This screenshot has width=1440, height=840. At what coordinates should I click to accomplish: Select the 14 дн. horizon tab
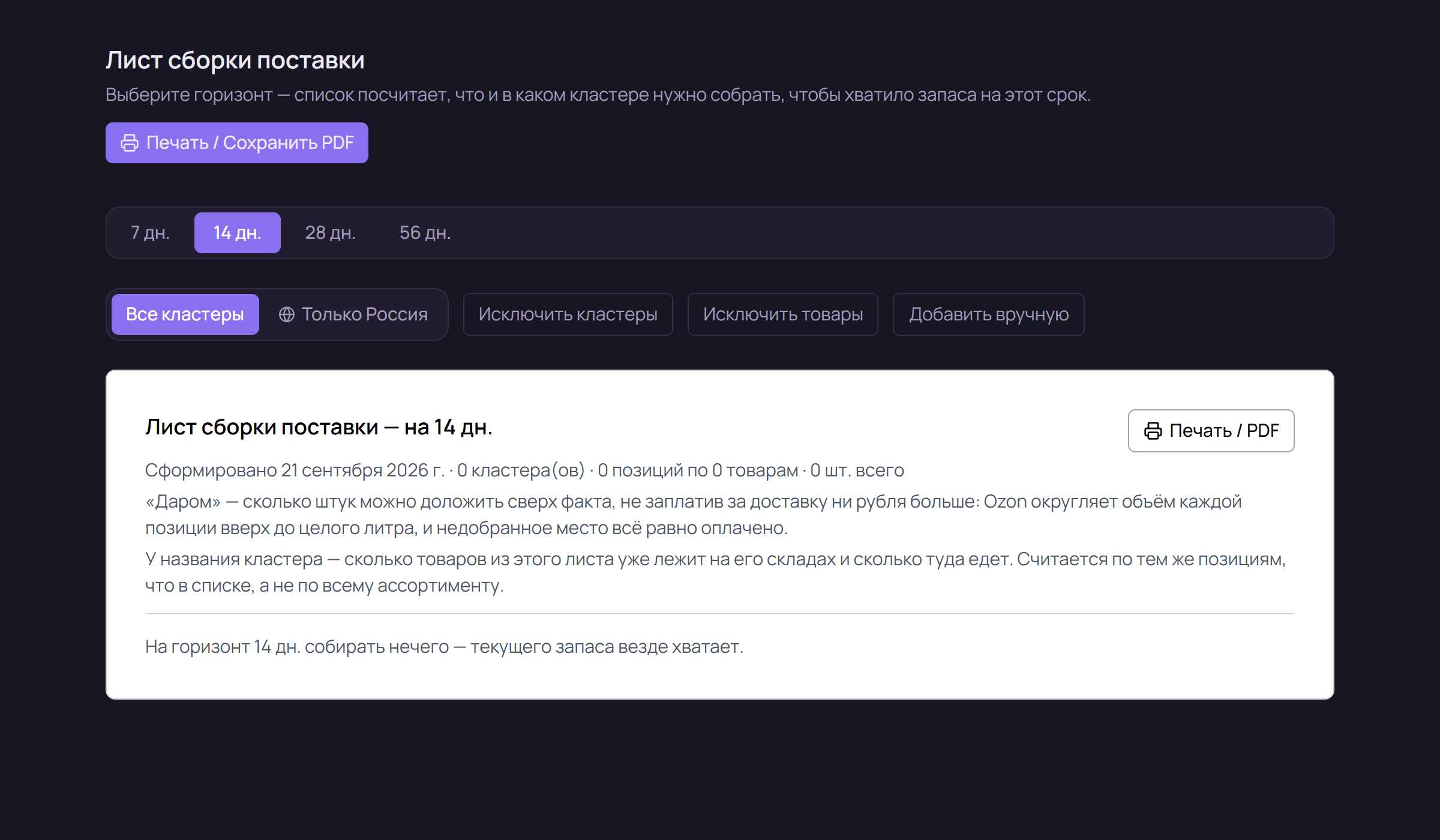coord(238,233)
